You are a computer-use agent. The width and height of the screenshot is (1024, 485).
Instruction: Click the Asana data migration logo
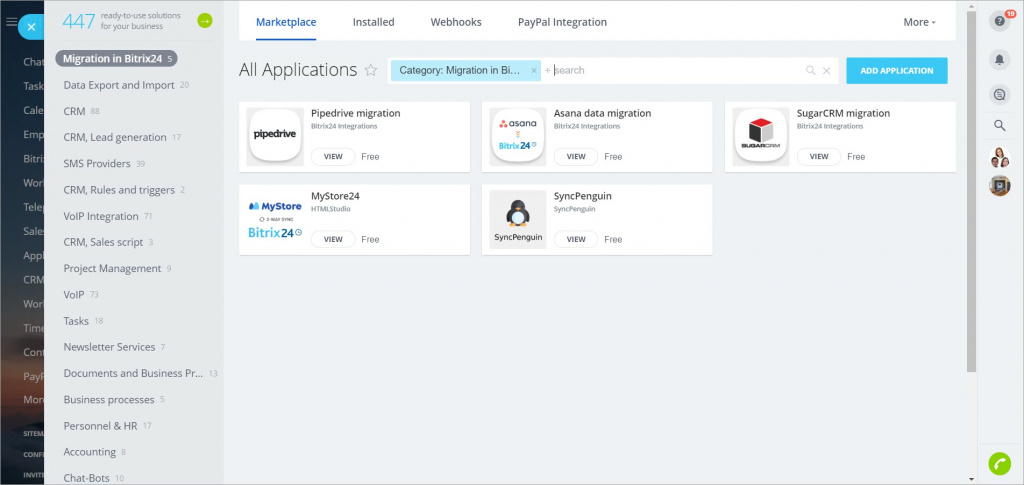(518, 136)
